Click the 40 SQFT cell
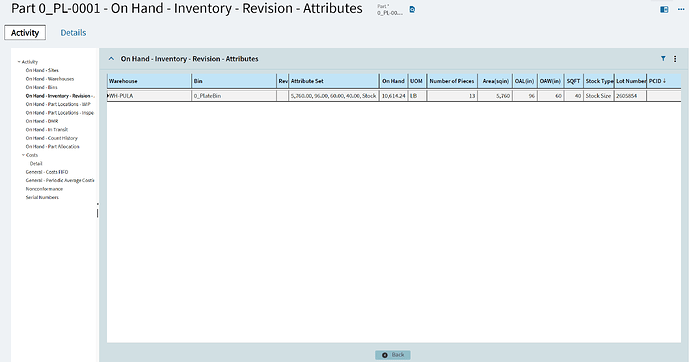 pyautogui.click(x=574, y=96)
